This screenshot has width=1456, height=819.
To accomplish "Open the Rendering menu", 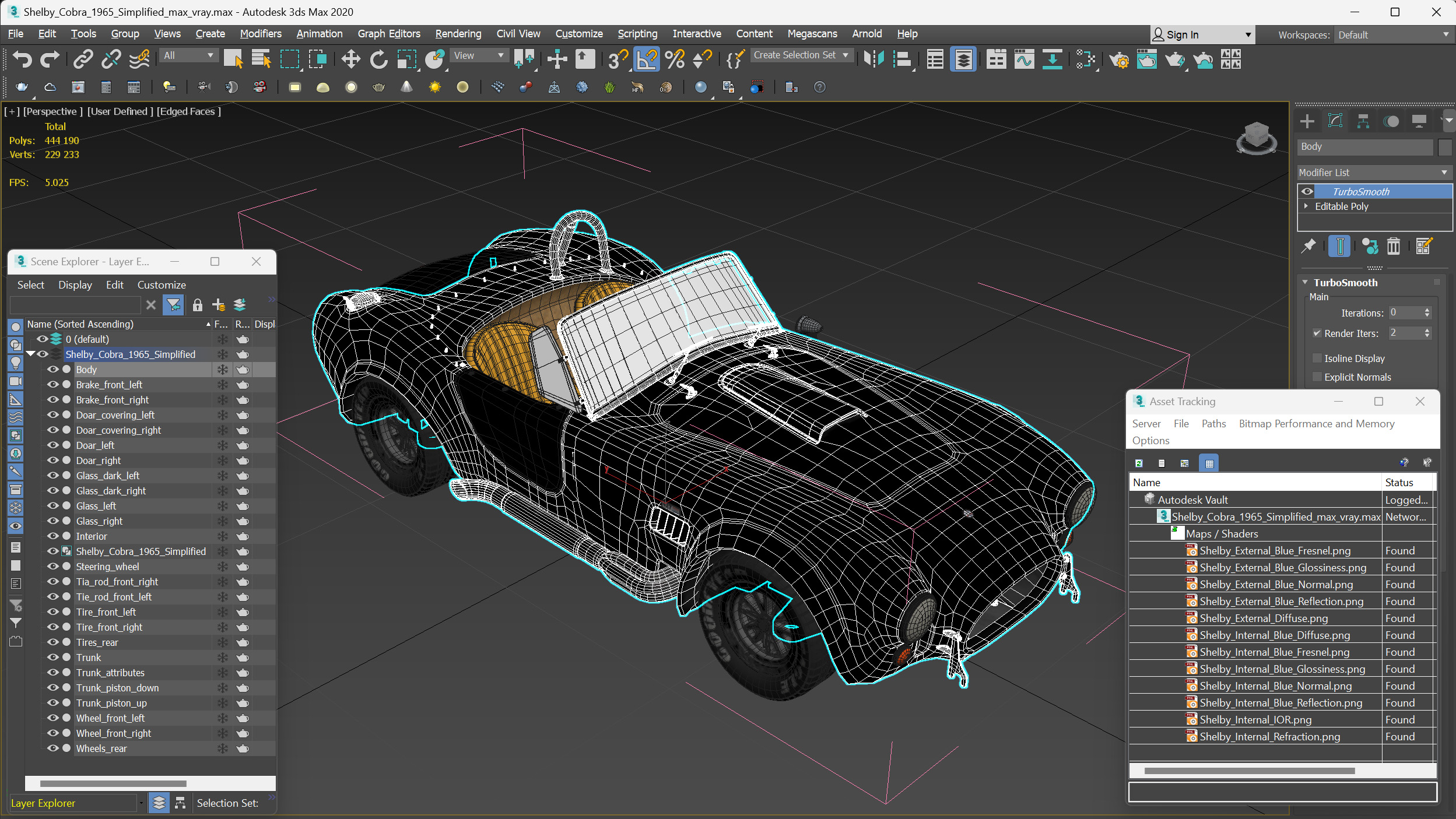I will click(458, 34).
